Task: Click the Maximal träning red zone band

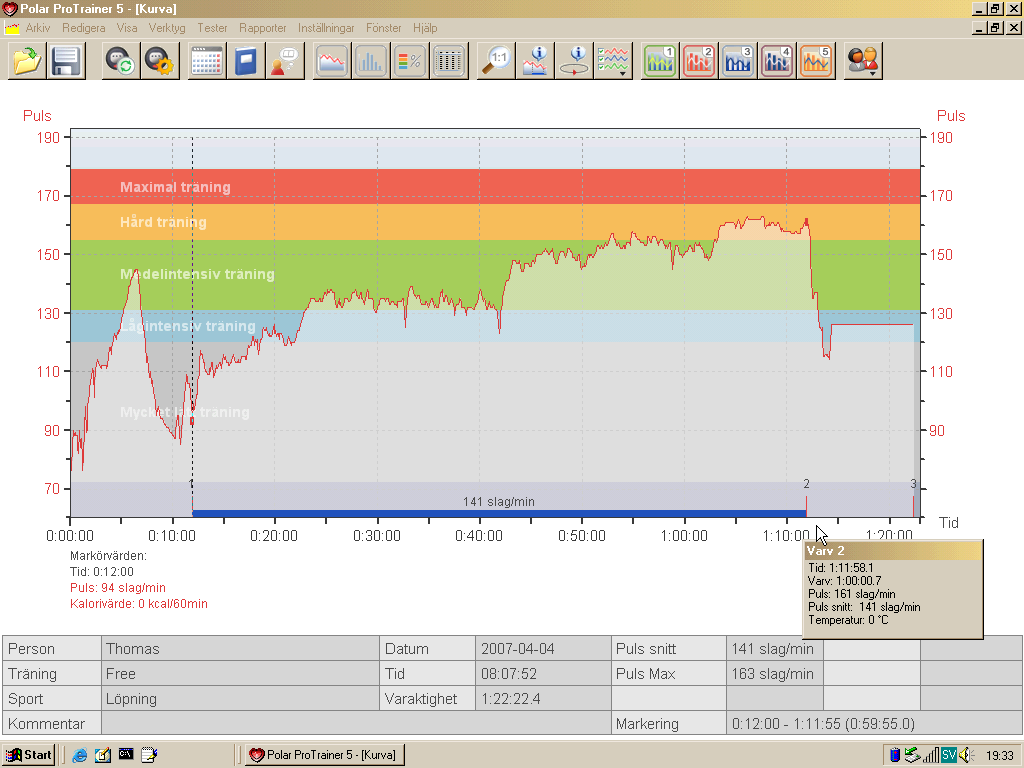Action: (495, 187)
